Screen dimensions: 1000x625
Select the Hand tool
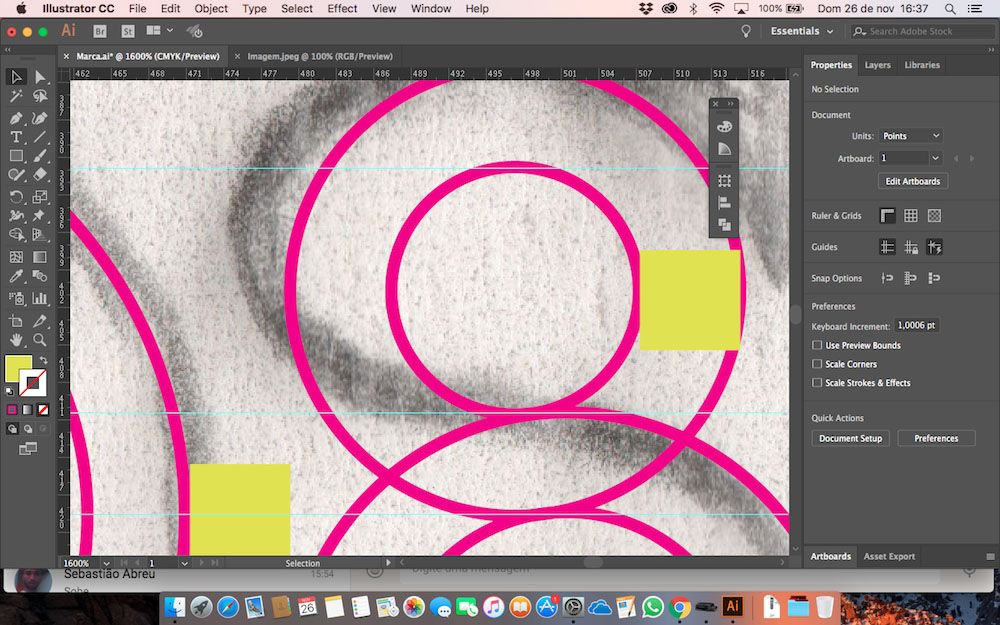coord(16,340)
